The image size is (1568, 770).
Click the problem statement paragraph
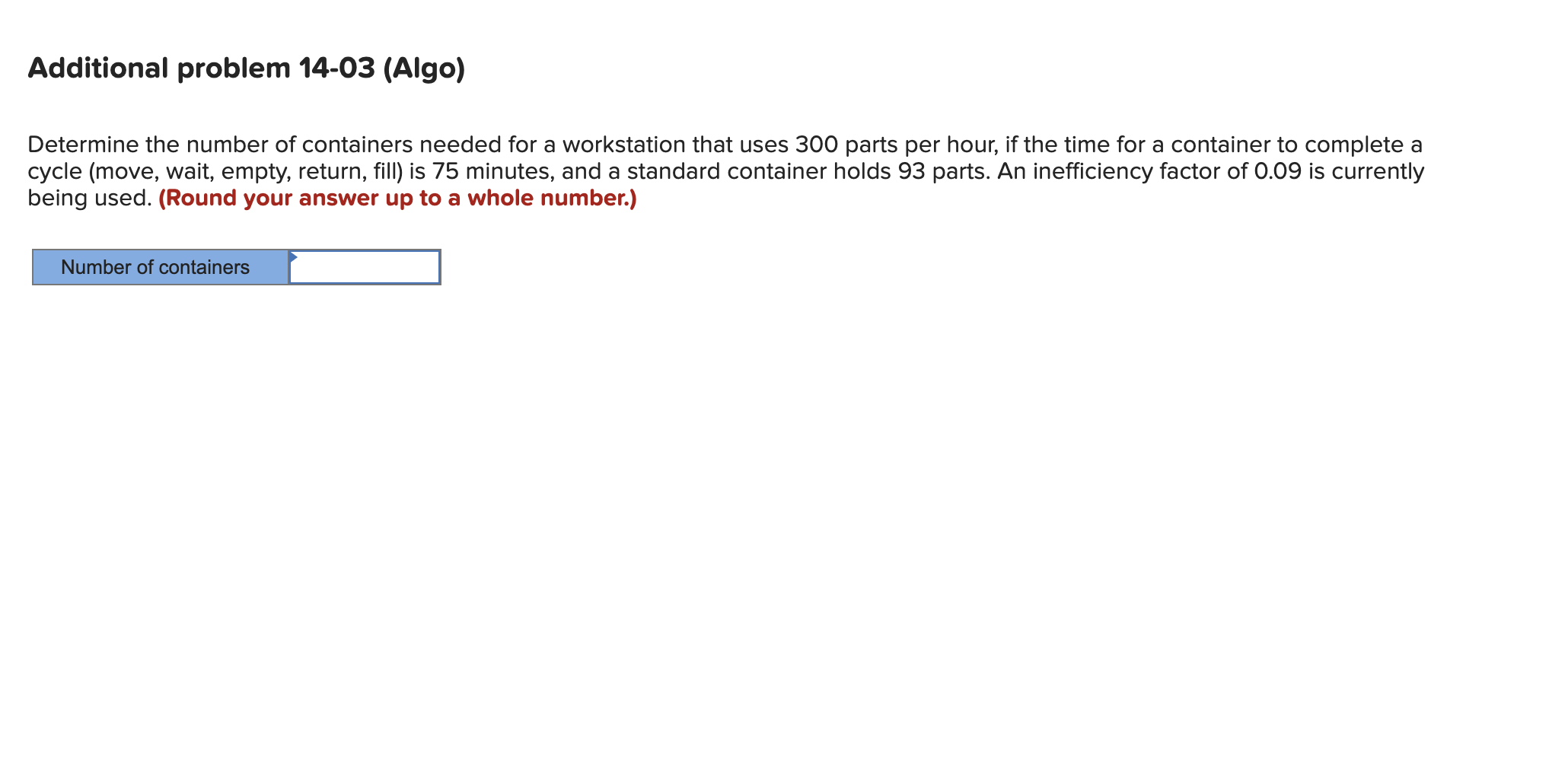(723, 169)
